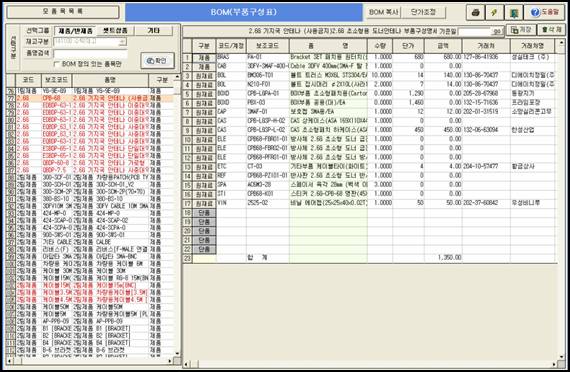The image size is (570, 372).
Task: Click amount cell '450.00' in BOM row 9
Action: pos(443,130)
